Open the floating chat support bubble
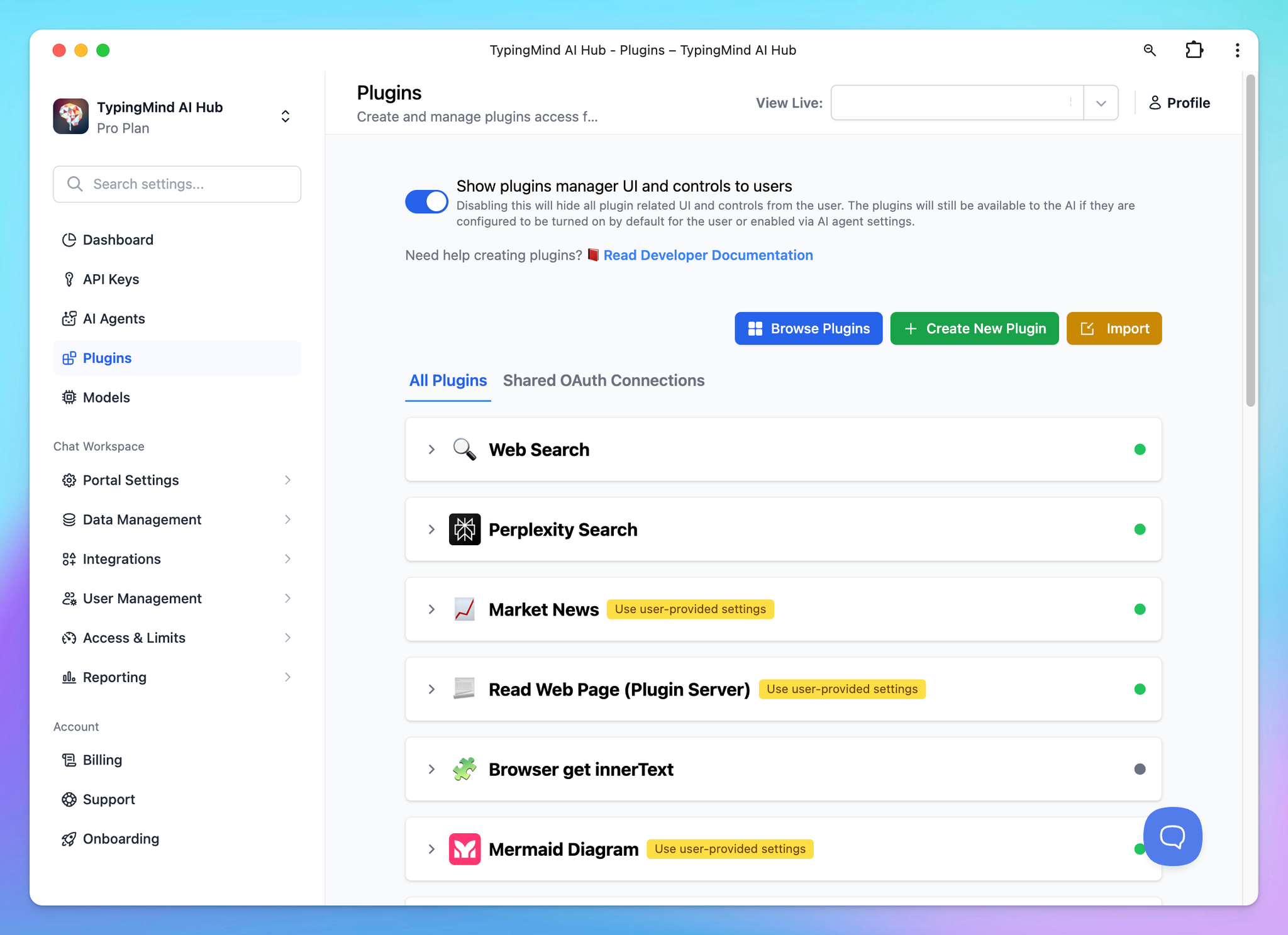 pyautogui.click(x=1172, y=836)
